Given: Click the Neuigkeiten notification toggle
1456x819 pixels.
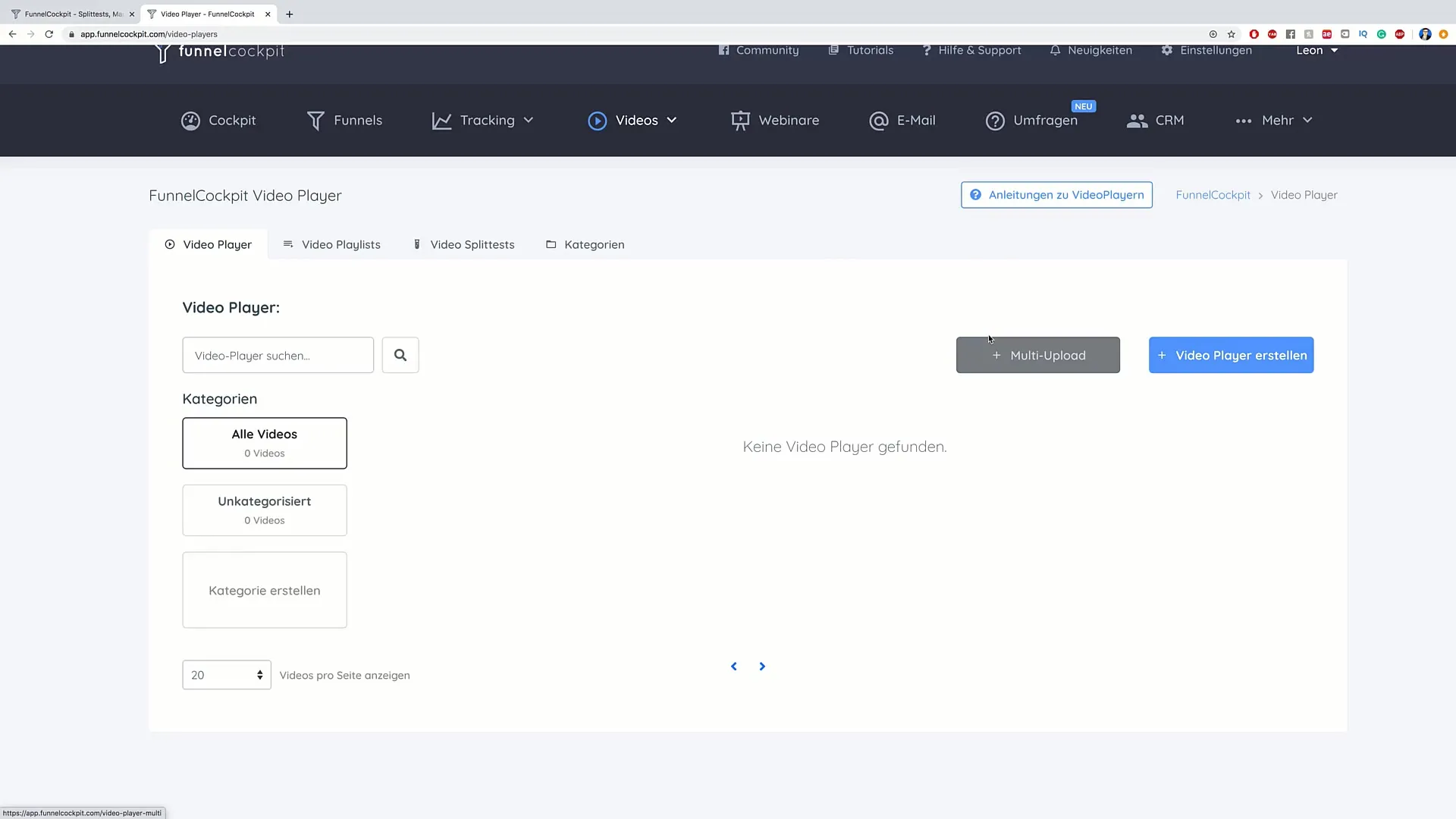Looking at the screenshot, I should coord(1090,50).
